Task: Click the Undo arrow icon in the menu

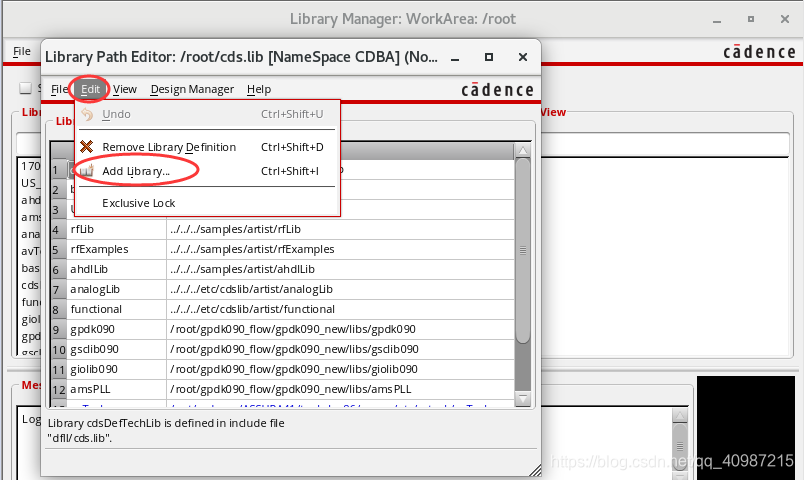Action: (87, 114)
